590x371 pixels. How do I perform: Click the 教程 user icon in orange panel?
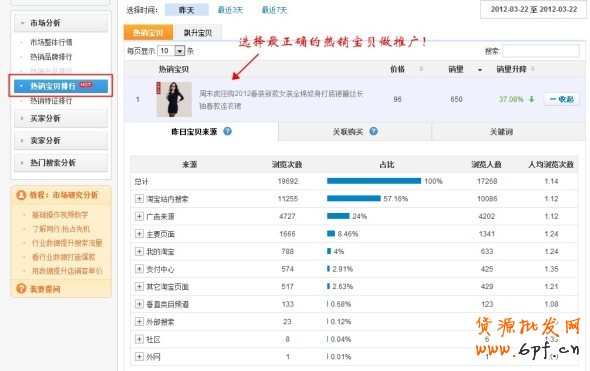pos(21,195)
